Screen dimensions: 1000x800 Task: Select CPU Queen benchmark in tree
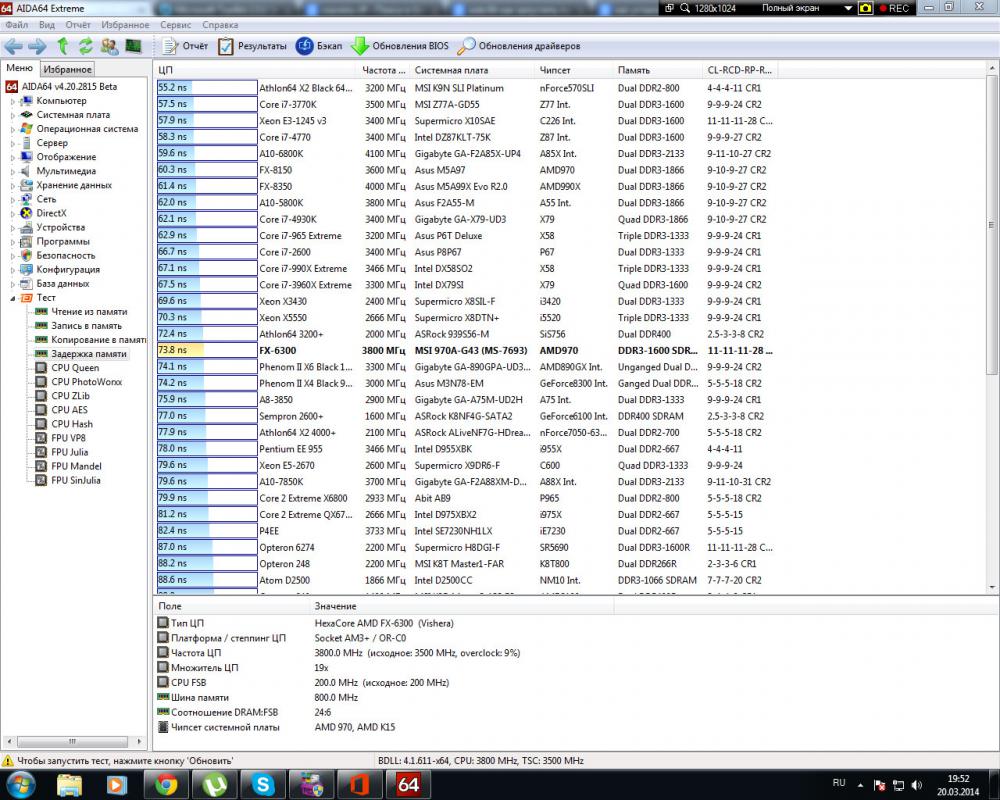[x=75, y=368]
